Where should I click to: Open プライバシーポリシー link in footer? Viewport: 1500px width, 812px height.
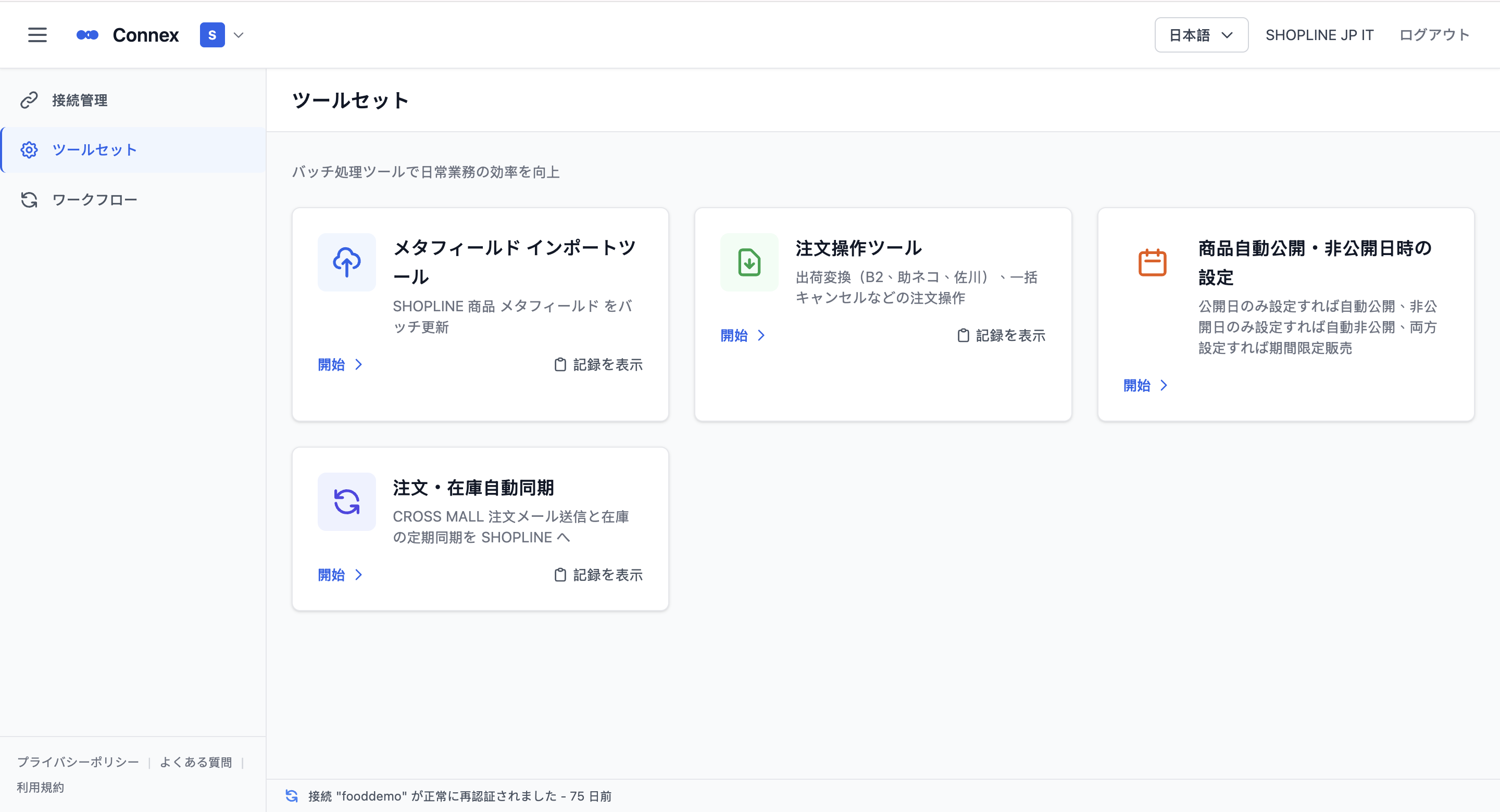coord(78,762)
